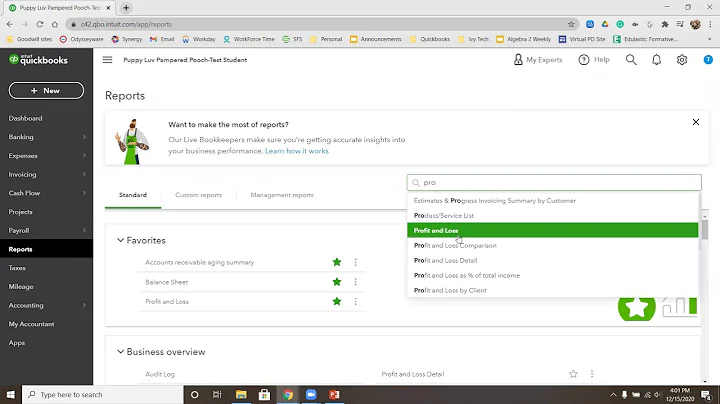
Task: Select Reports in sidebar
Action: (x=46, y=249)
